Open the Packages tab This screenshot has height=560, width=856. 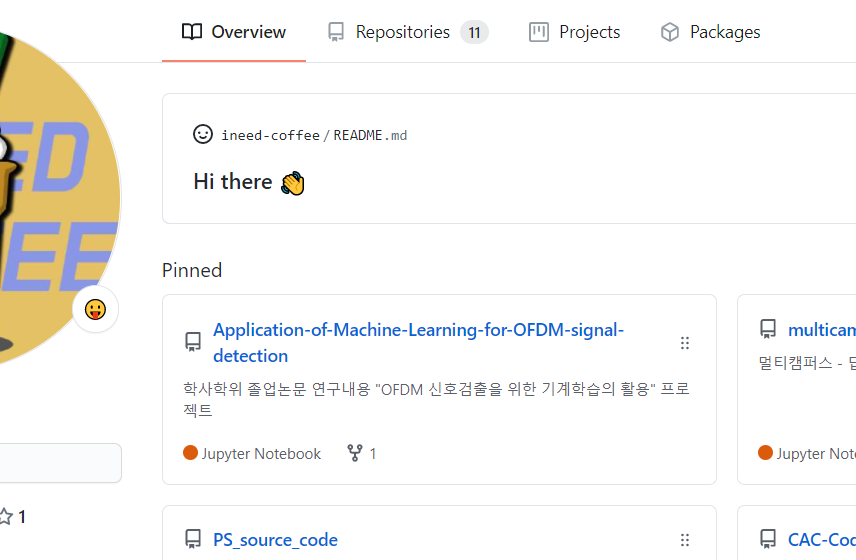coord(724,32)
